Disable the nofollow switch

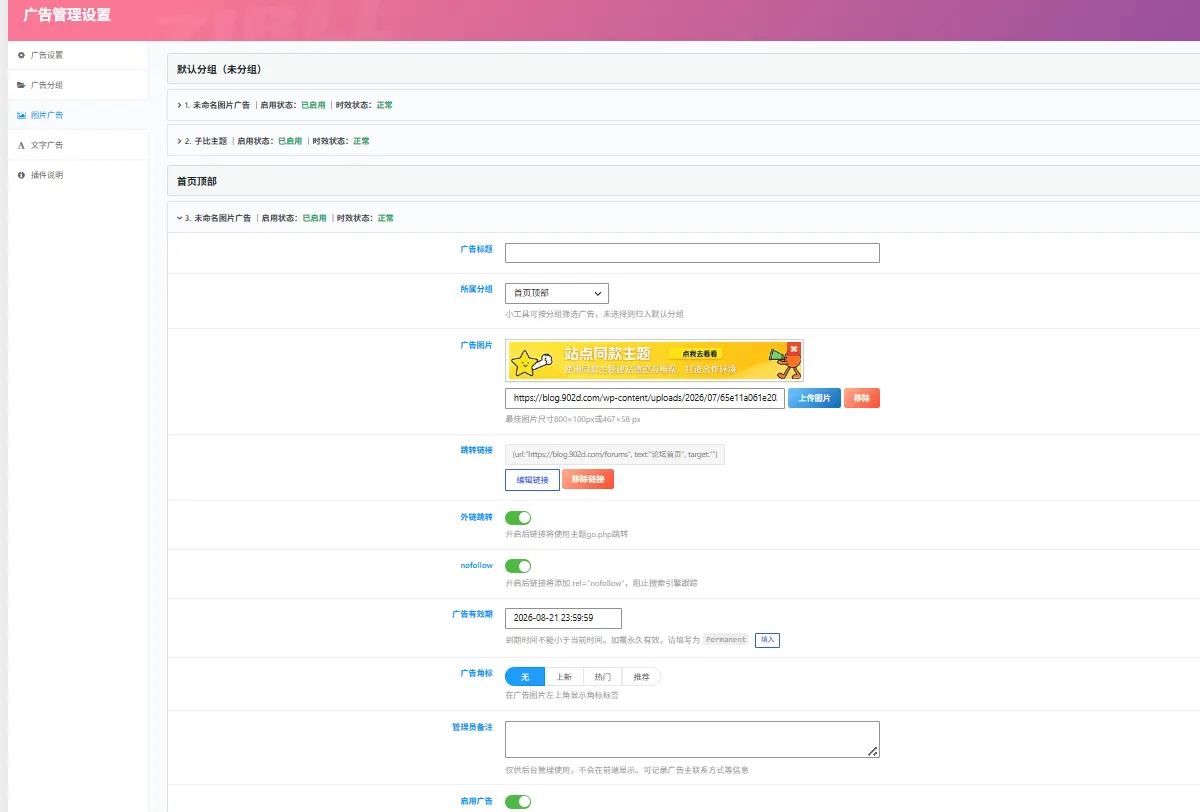[x=518, y=566]
